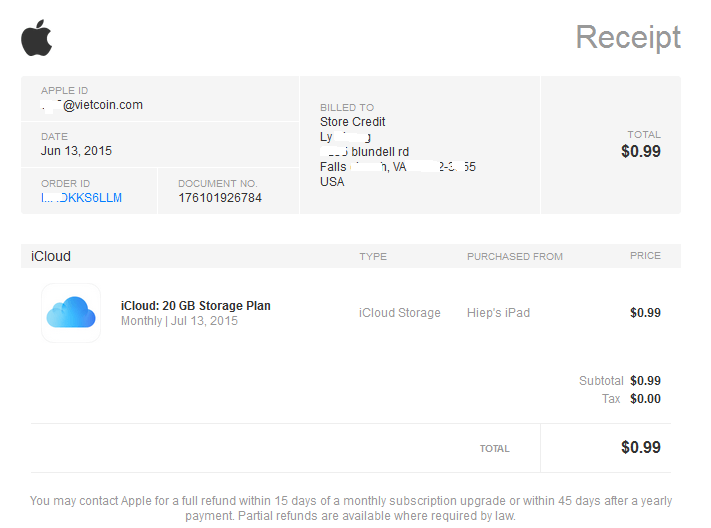This screenshot has height=528, width=711.
Task: Select the Apple ID email @vietcoin.com
Action: pos(92,105)
